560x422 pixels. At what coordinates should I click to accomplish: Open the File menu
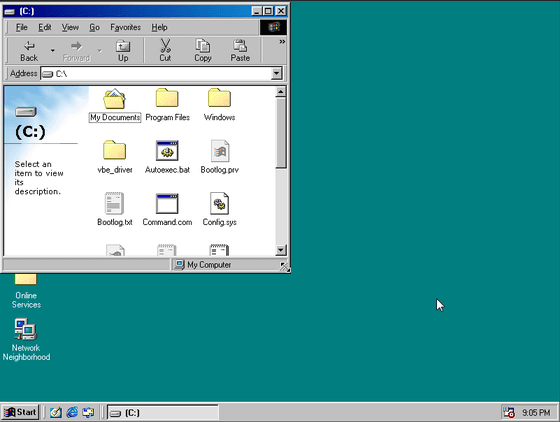pyautogui.click(x=21, y=27)
